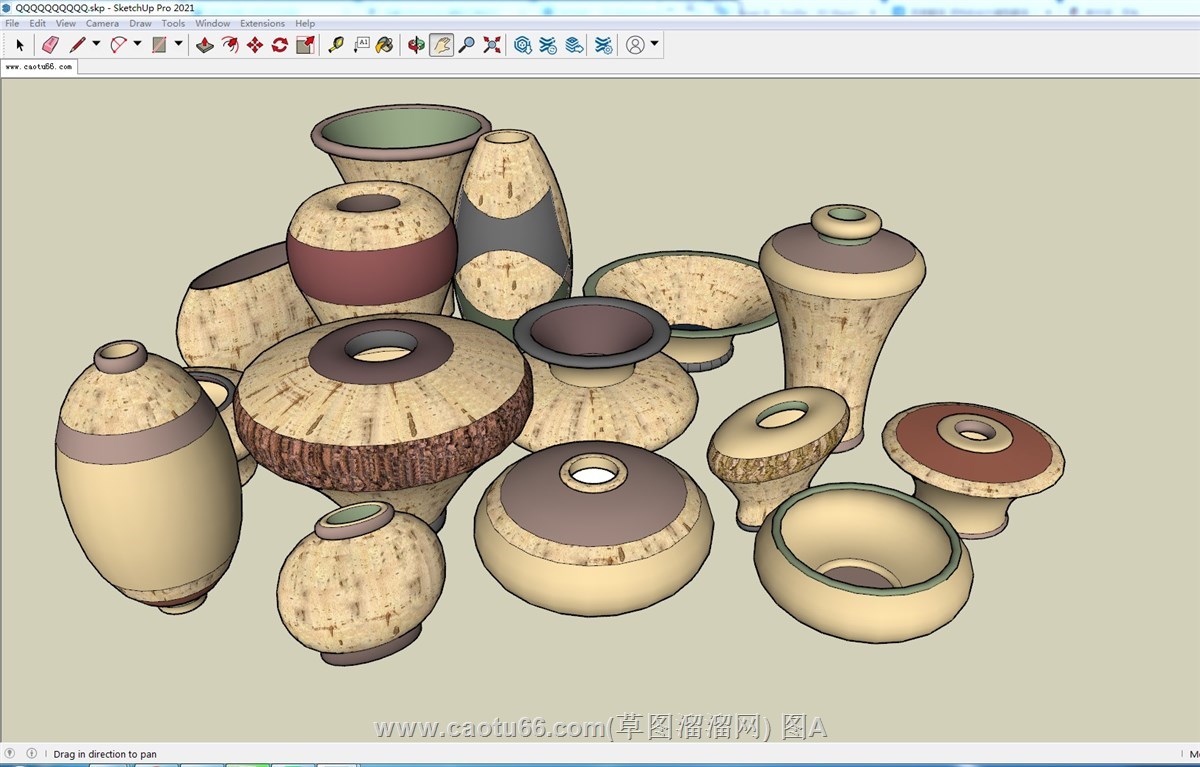This screenshot has height=767, width=1200.
Task: Open the Draw menu
Action: pos(140,23)
